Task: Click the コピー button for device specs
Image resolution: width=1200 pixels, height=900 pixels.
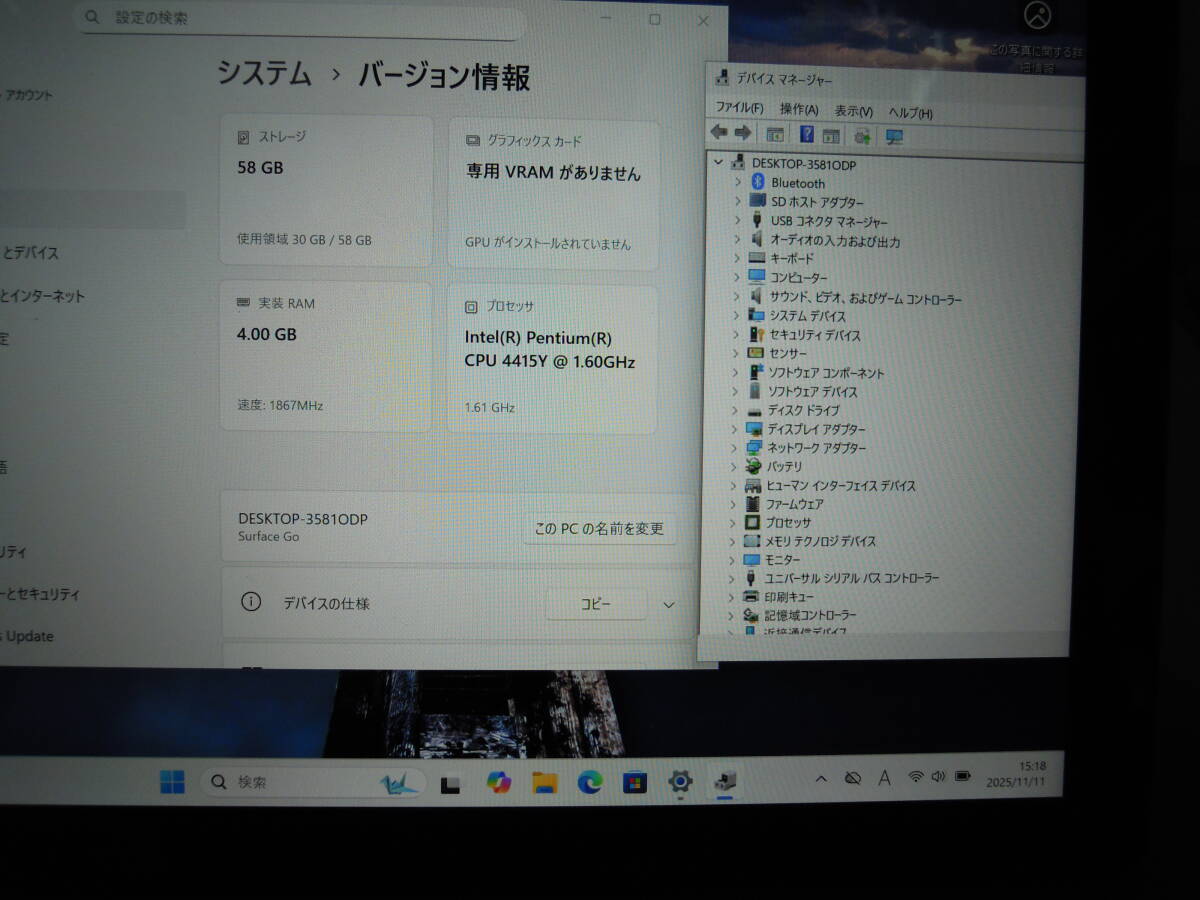Action: tap(596, 604)
